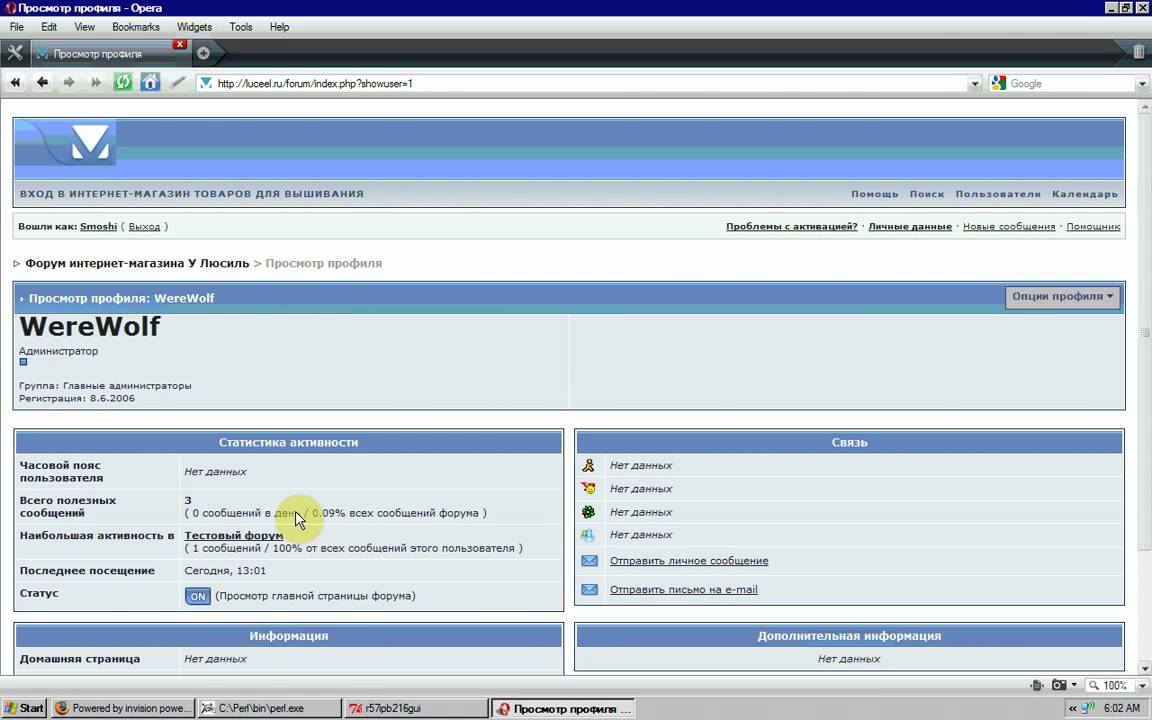The width and height of the screenshot is (1152, 720).
Task: Open closed tabs trash icon
Action: (1138, 52)
